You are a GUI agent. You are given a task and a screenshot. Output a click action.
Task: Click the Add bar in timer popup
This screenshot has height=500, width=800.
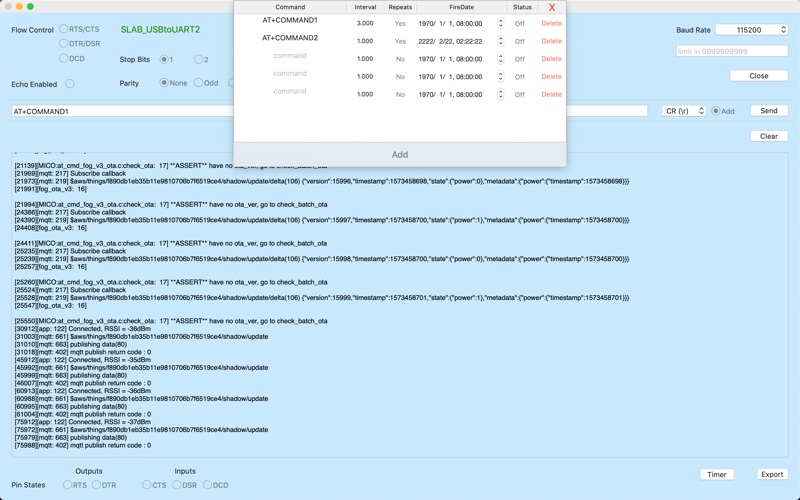(400, 155)
